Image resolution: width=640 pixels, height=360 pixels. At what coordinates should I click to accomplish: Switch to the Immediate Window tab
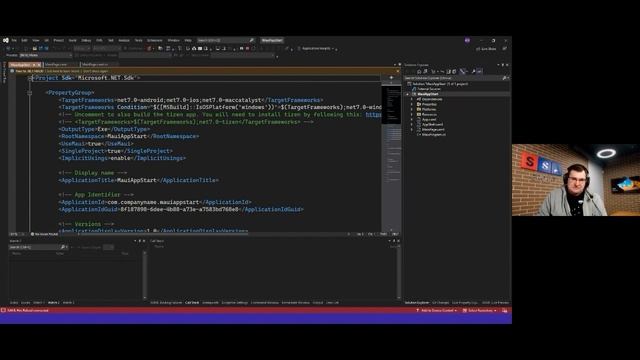coord(296,303)
